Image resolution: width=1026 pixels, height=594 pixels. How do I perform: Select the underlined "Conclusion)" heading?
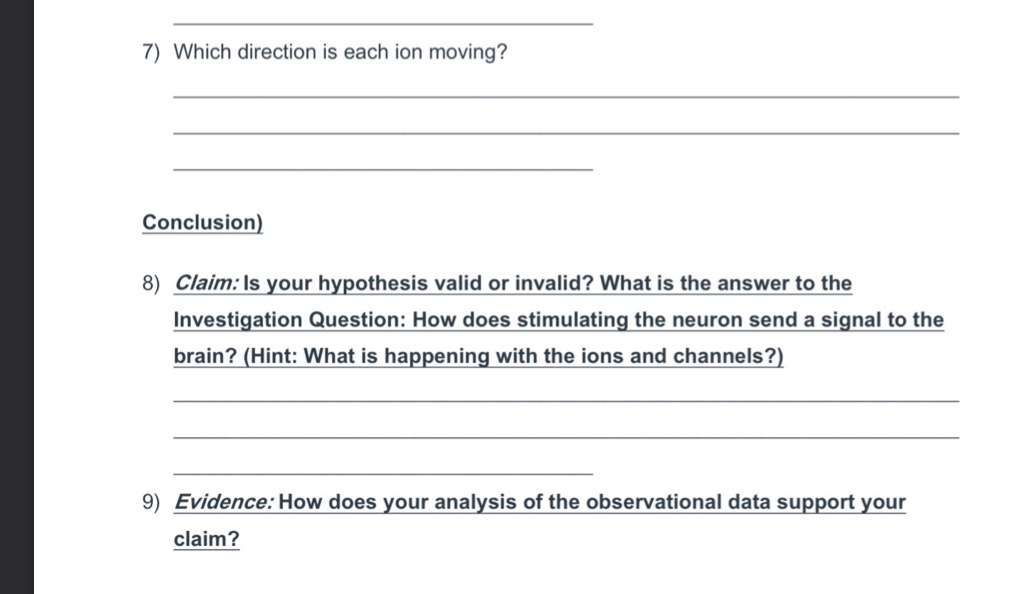click(202, 222)
